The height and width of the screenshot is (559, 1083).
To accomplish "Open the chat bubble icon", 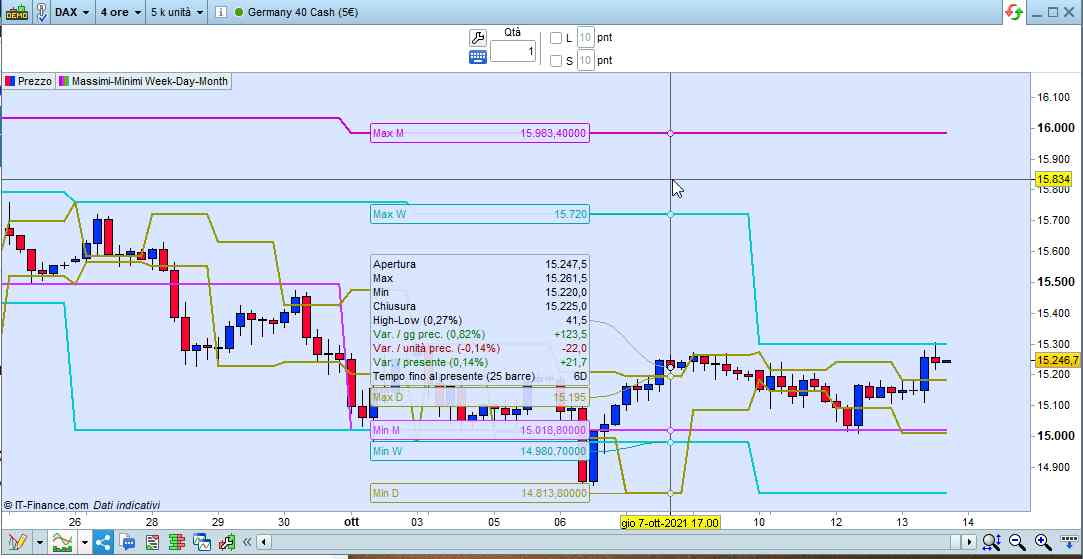I will [127, 542].
